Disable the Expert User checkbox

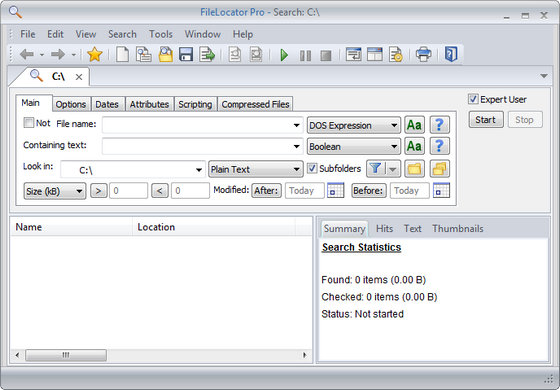pos(473,99)
